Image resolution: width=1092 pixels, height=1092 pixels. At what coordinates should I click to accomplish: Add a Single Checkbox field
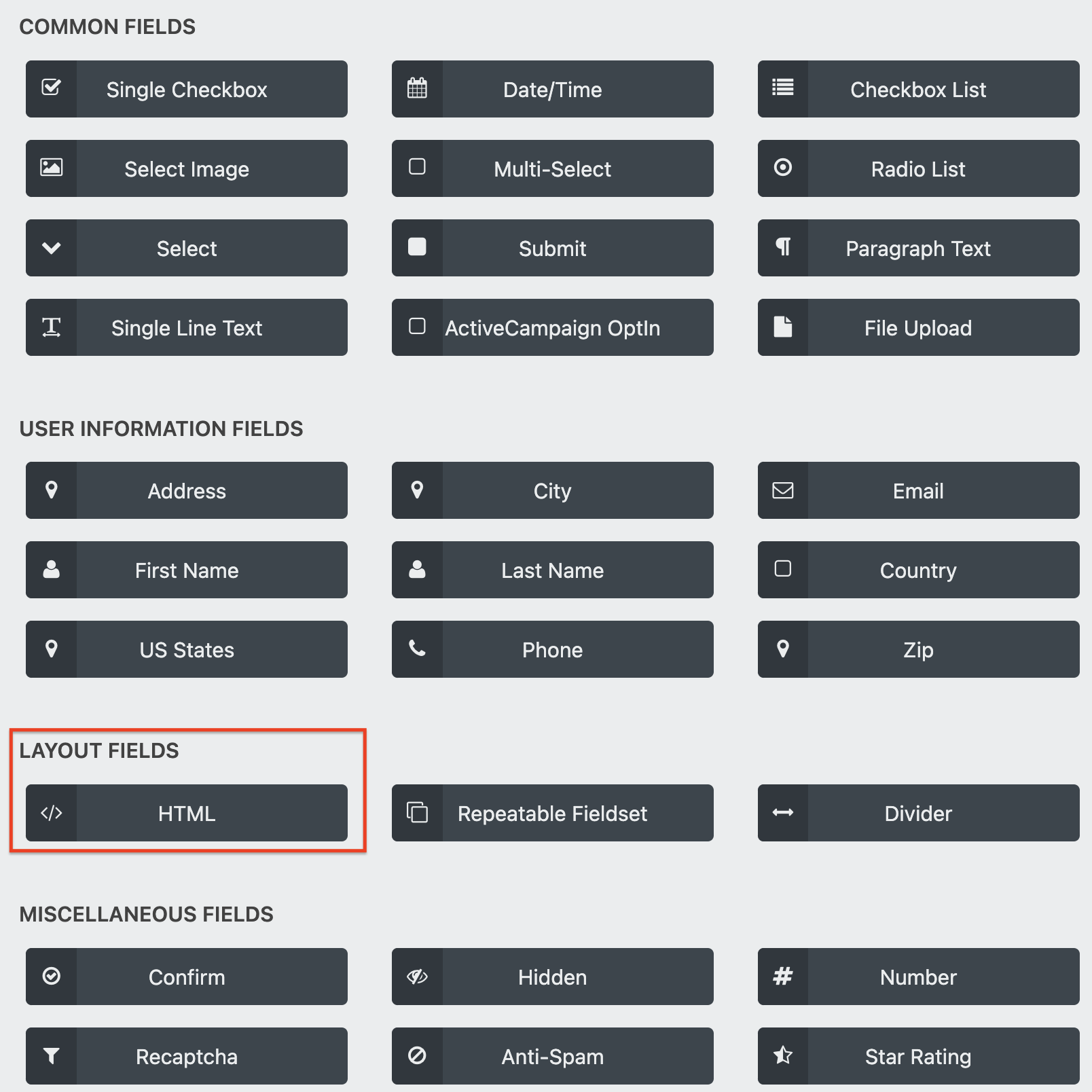point(187,89)
